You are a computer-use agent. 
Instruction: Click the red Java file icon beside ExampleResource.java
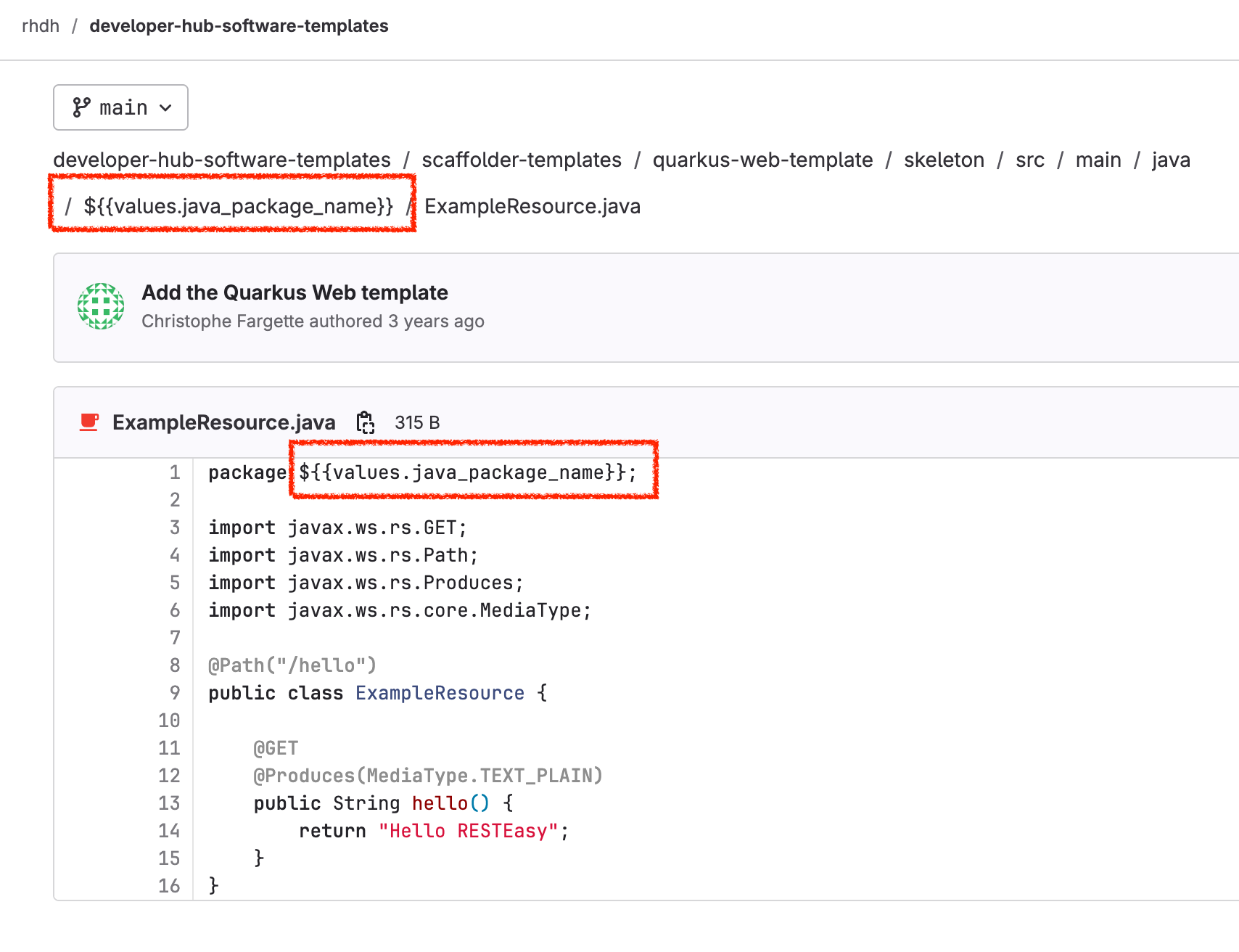pyautogui.click(x=88, y=422)
